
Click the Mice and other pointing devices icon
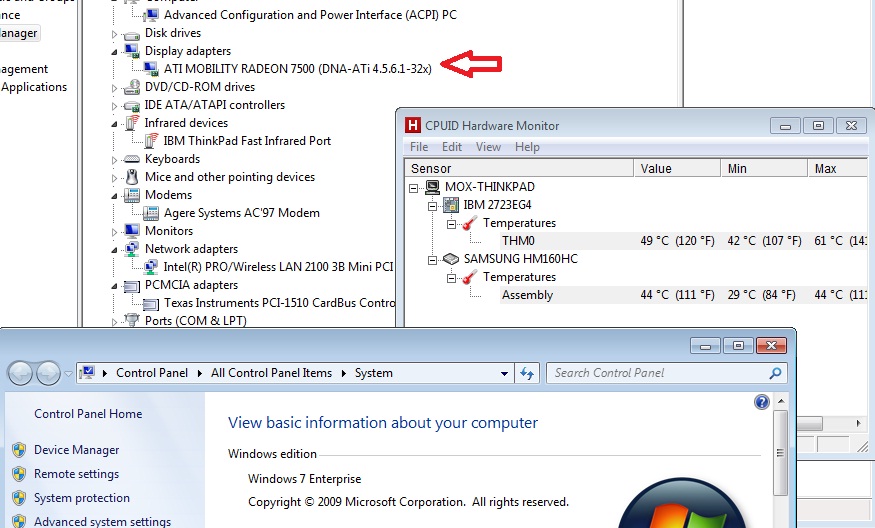tap(132, 177)
